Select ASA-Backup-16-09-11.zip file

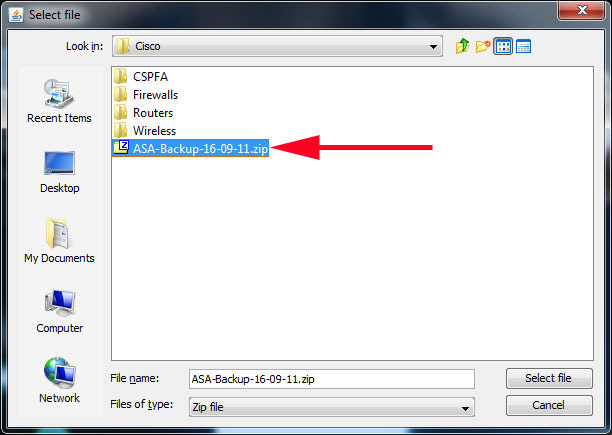point(190,149)
